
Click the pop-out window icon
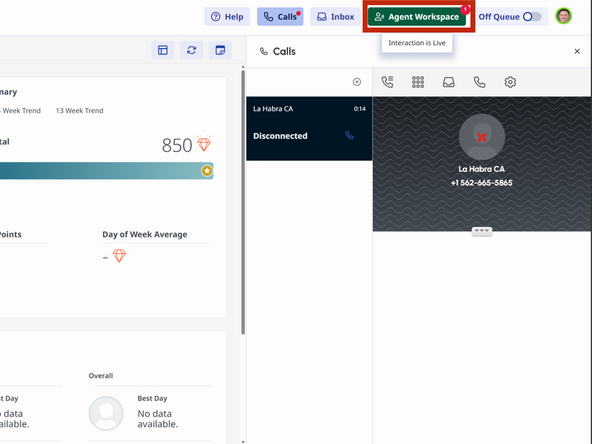pyautogui.click(x=220, y=50)
